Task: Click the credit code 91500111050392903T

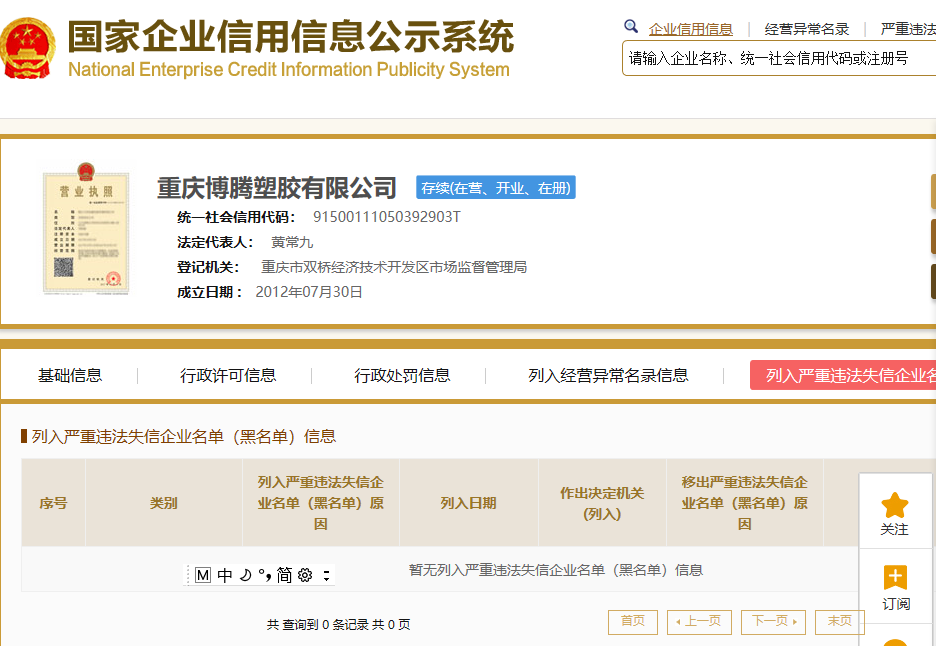Action: tap(387, 217)
